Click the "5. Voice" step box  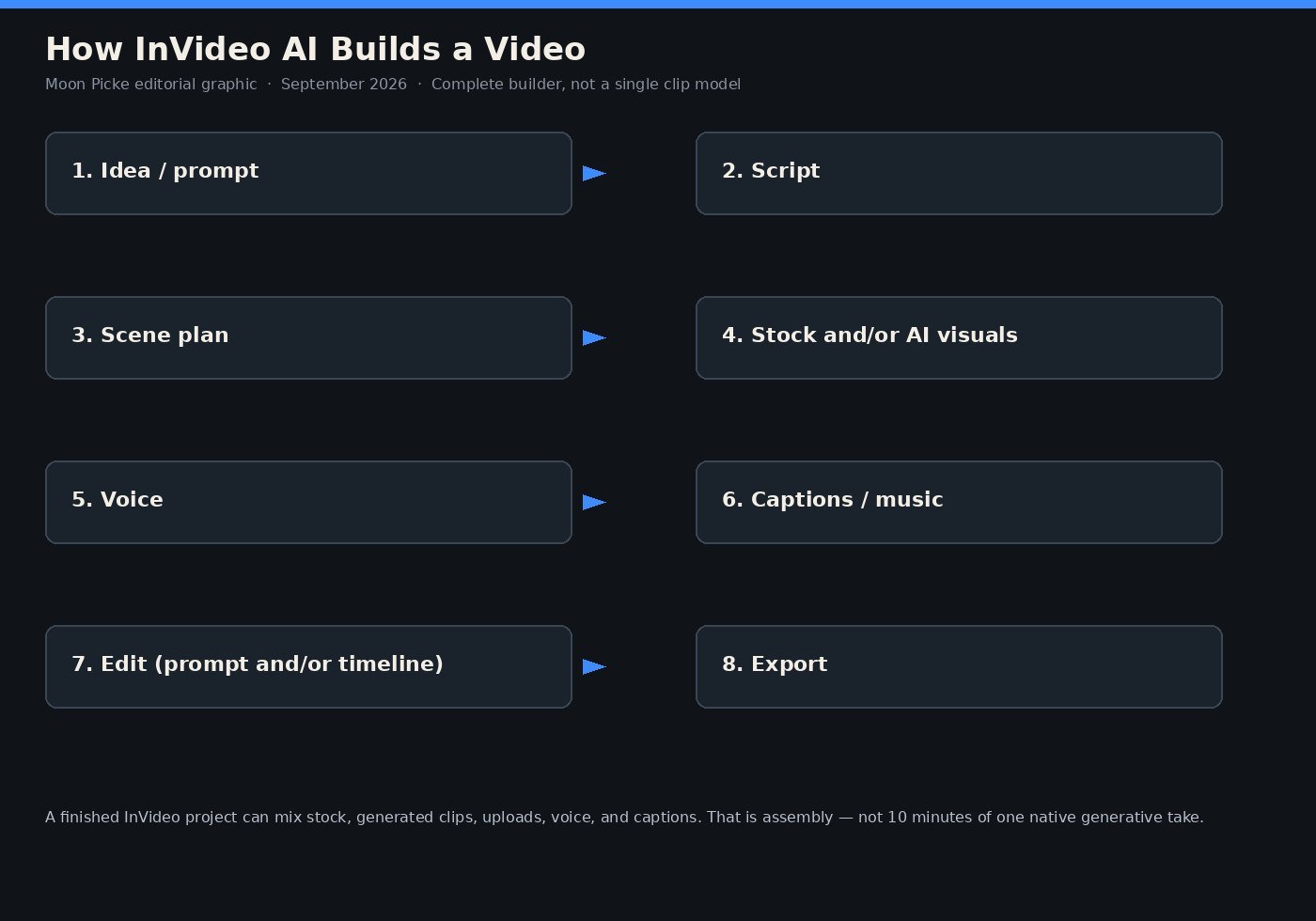coord(308,502)
